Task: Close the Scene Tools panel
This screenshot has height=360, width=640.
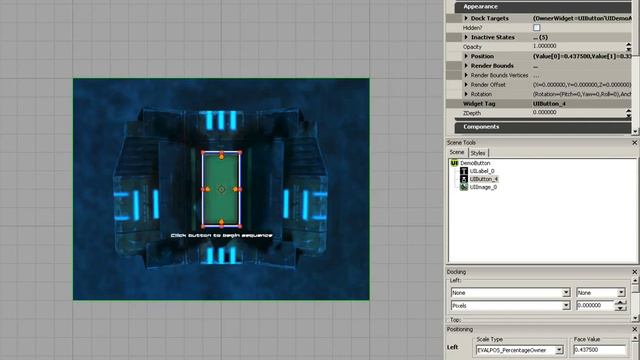Action: (634, 142)
